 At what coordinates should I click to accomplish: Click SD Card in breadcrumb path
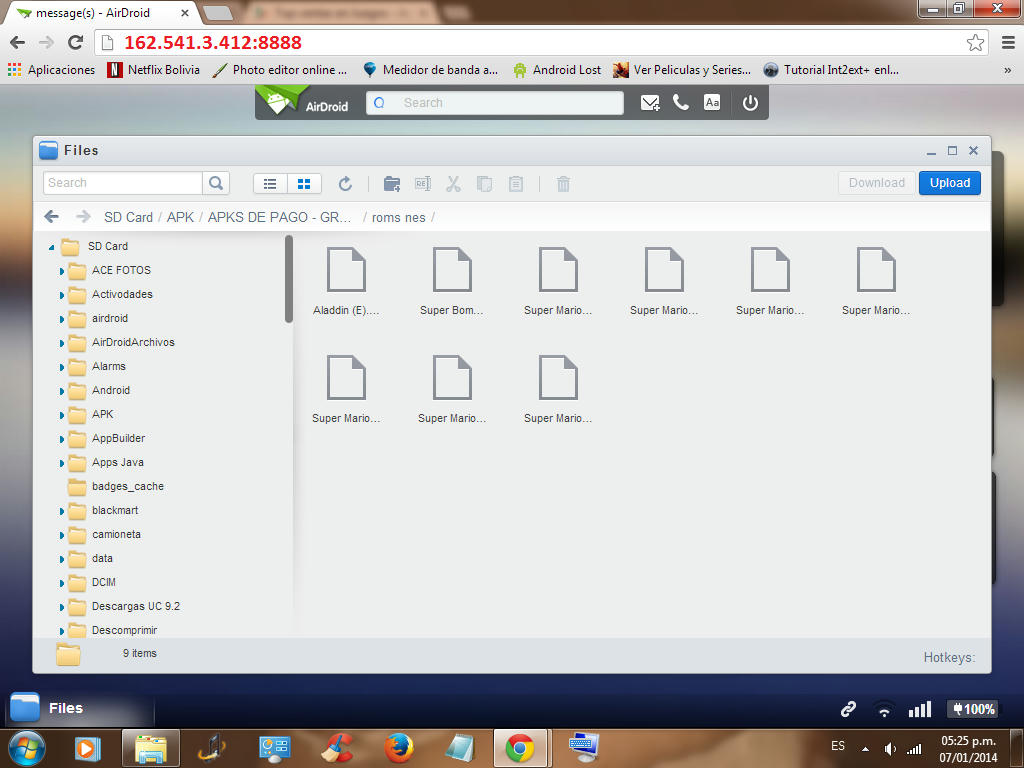coord(128,217)
